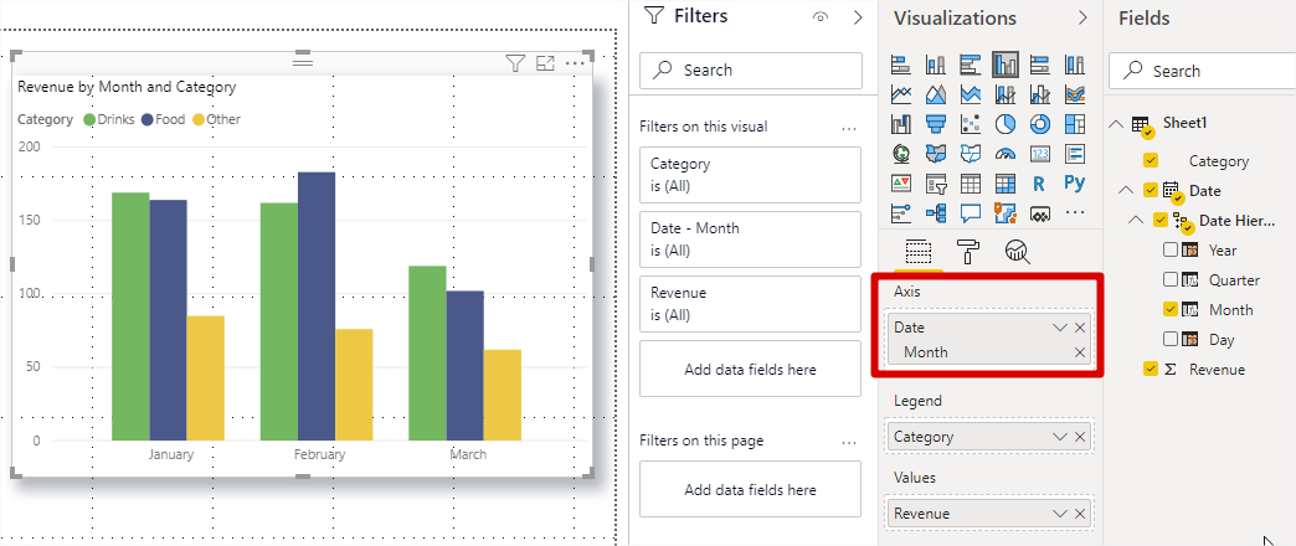Toggle Filters pane visibility eye icon

820,17
